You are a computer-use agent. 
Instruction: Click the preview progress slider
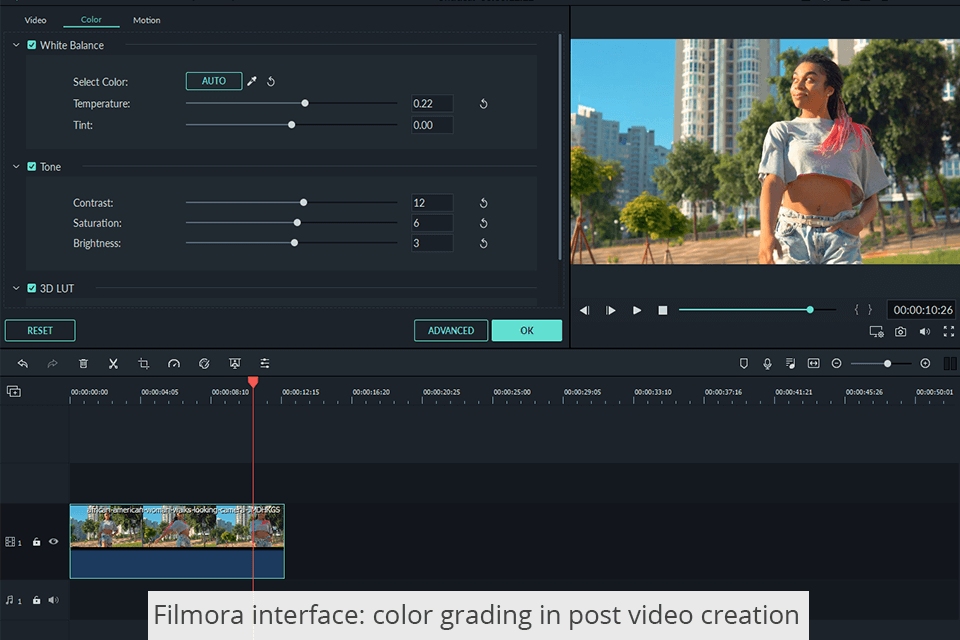pyautogui.click(x=757, y=310)
